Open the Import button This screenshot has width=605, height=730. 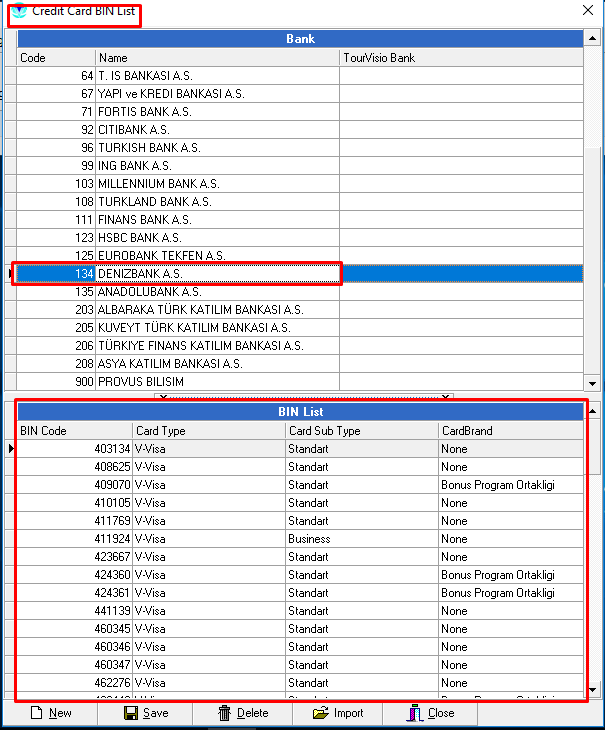pyautogui.click(x=338, y=713)
